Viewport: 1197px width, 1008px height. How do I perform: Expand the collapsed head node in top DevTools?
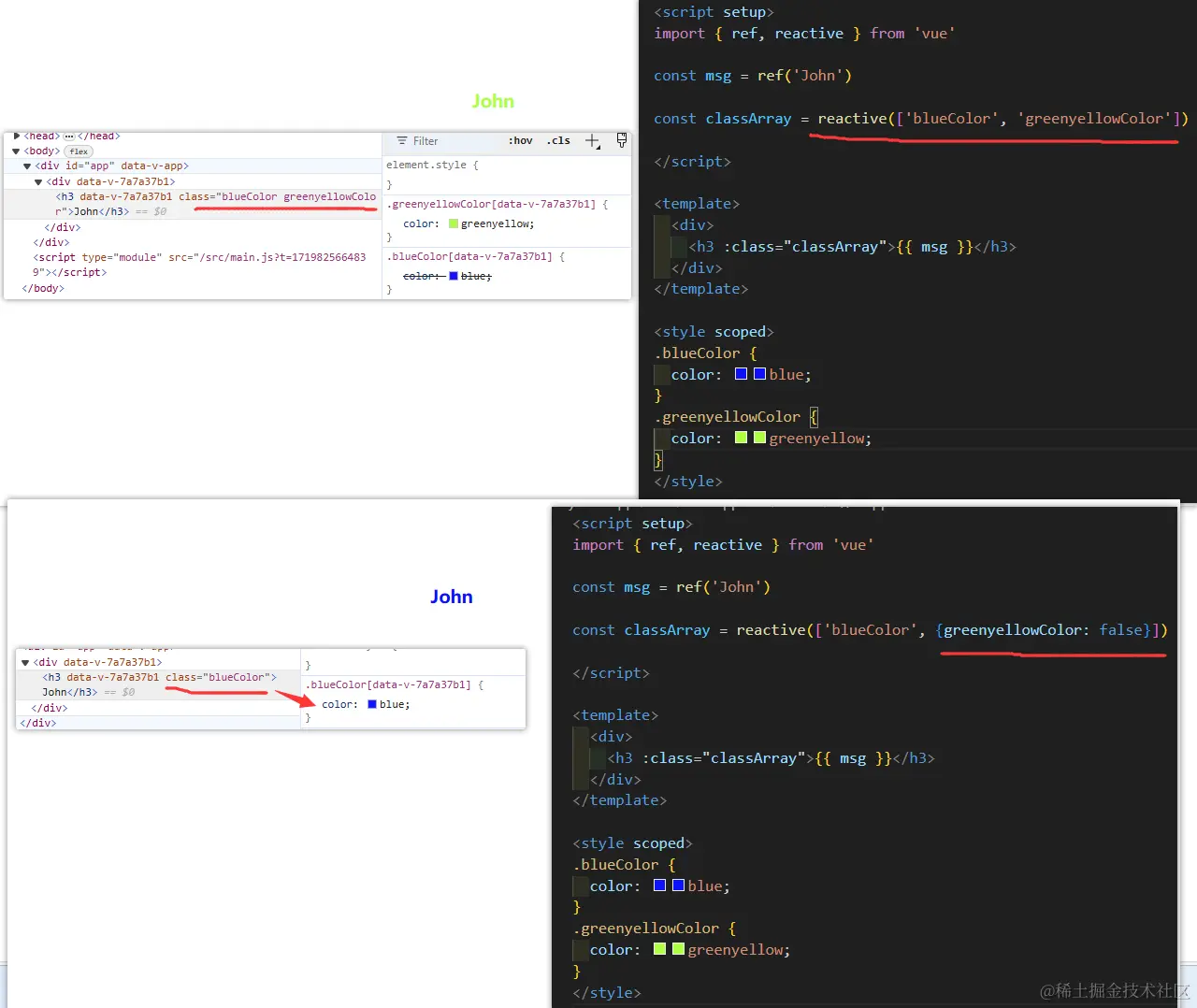point(17,137)
